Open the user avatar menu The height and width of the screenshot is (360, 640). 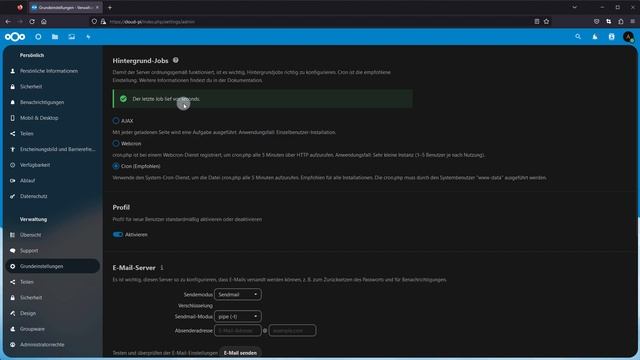click(629, 37)
